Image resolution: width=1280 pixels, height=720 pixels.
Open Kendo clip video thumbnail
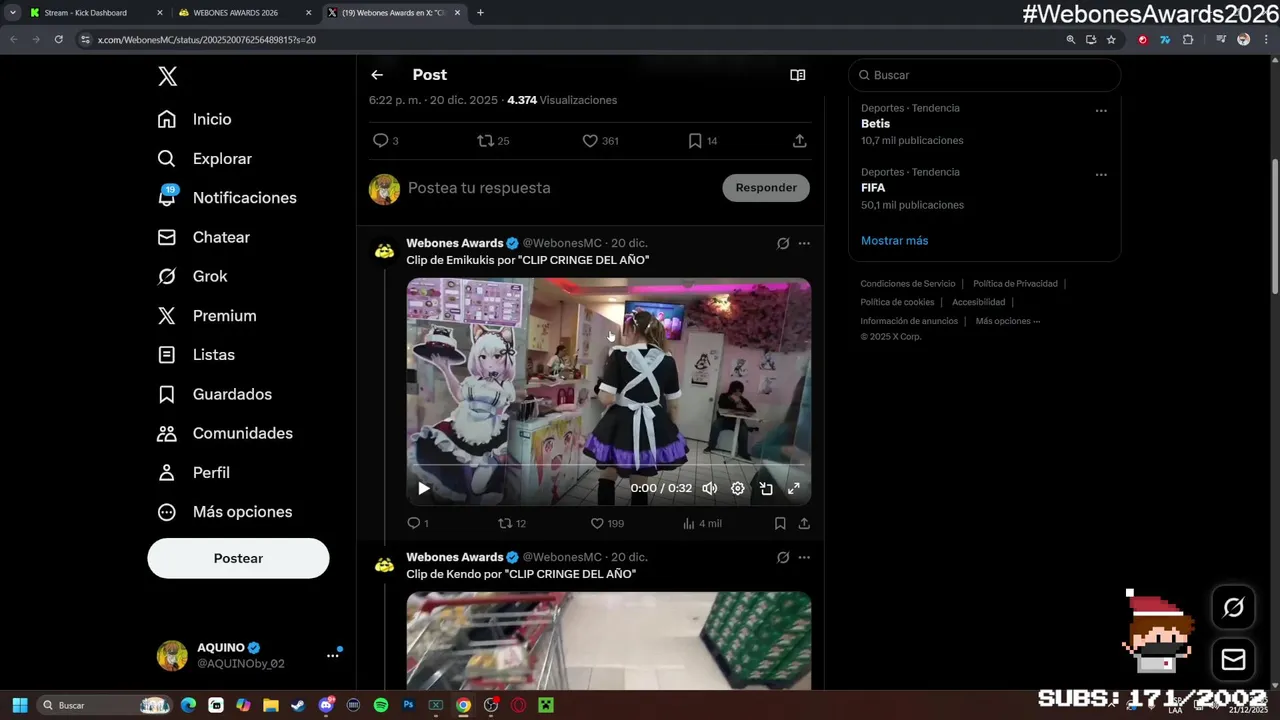[x=608, y=640]
